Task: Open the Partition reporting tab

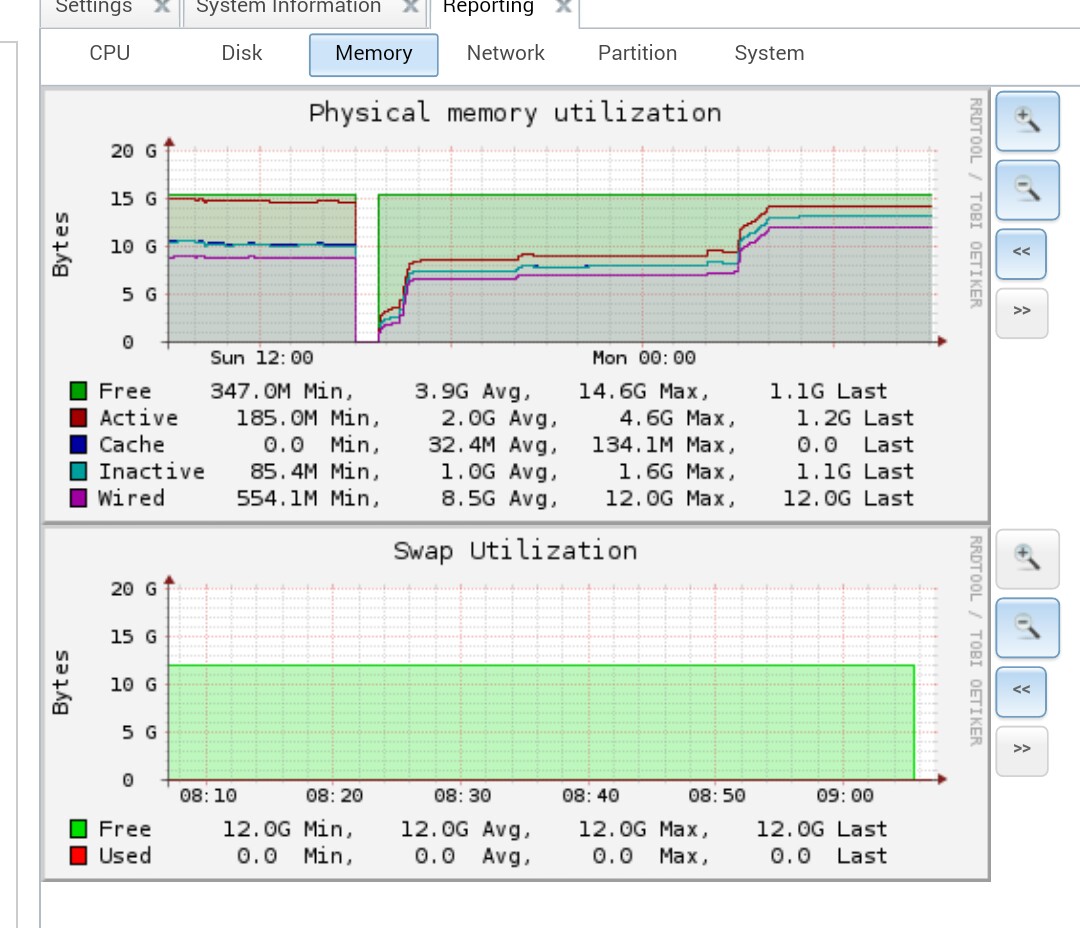Action: coord(637,53)
